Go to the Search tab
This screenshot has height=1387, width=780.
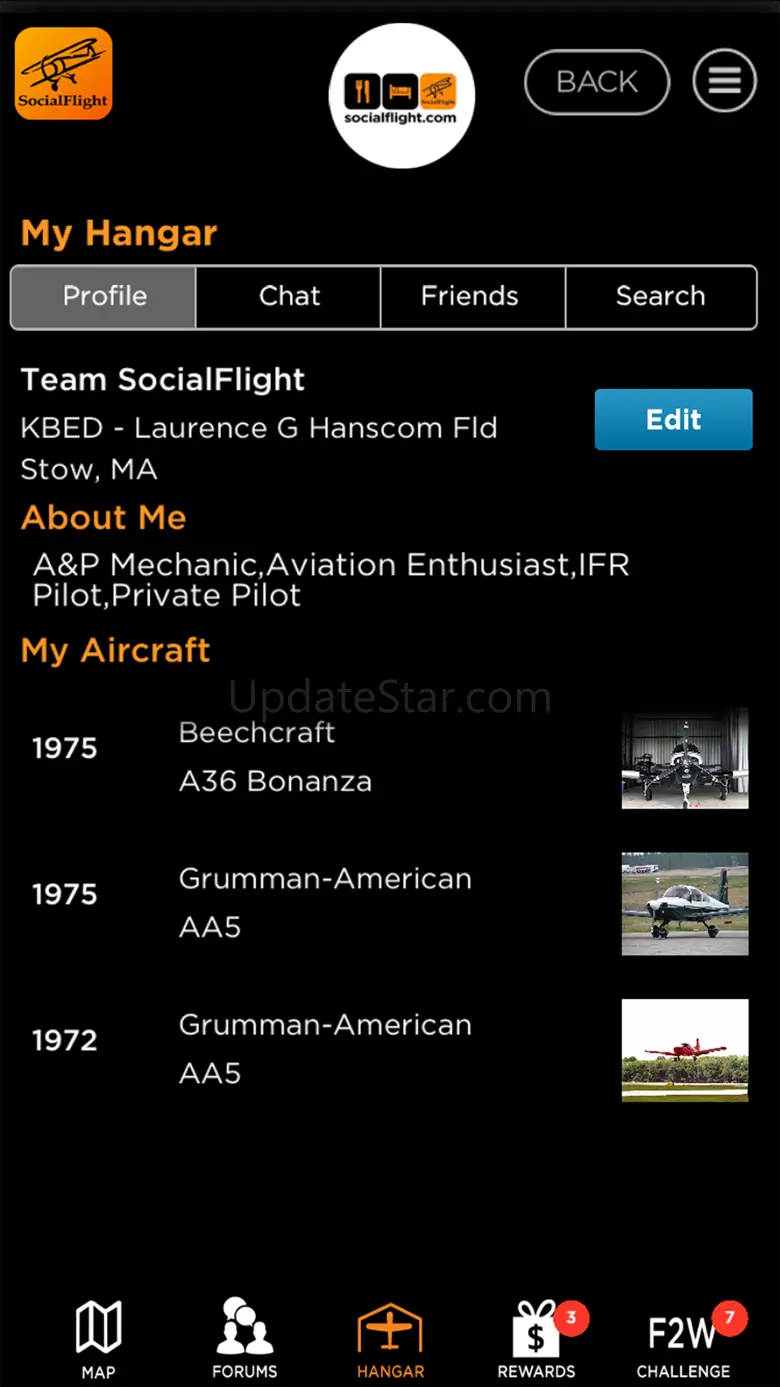660,297
